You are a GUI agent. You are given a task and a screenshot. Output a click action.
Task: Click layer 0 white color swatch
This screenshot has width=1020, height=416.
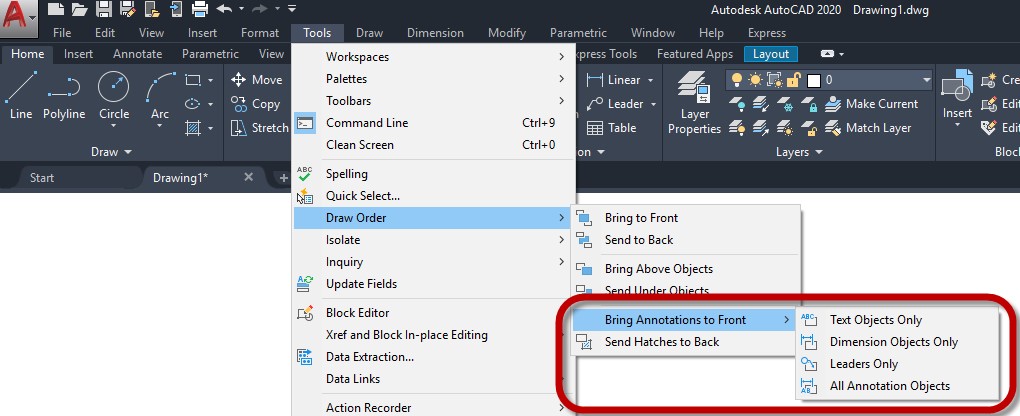point(813,81)
